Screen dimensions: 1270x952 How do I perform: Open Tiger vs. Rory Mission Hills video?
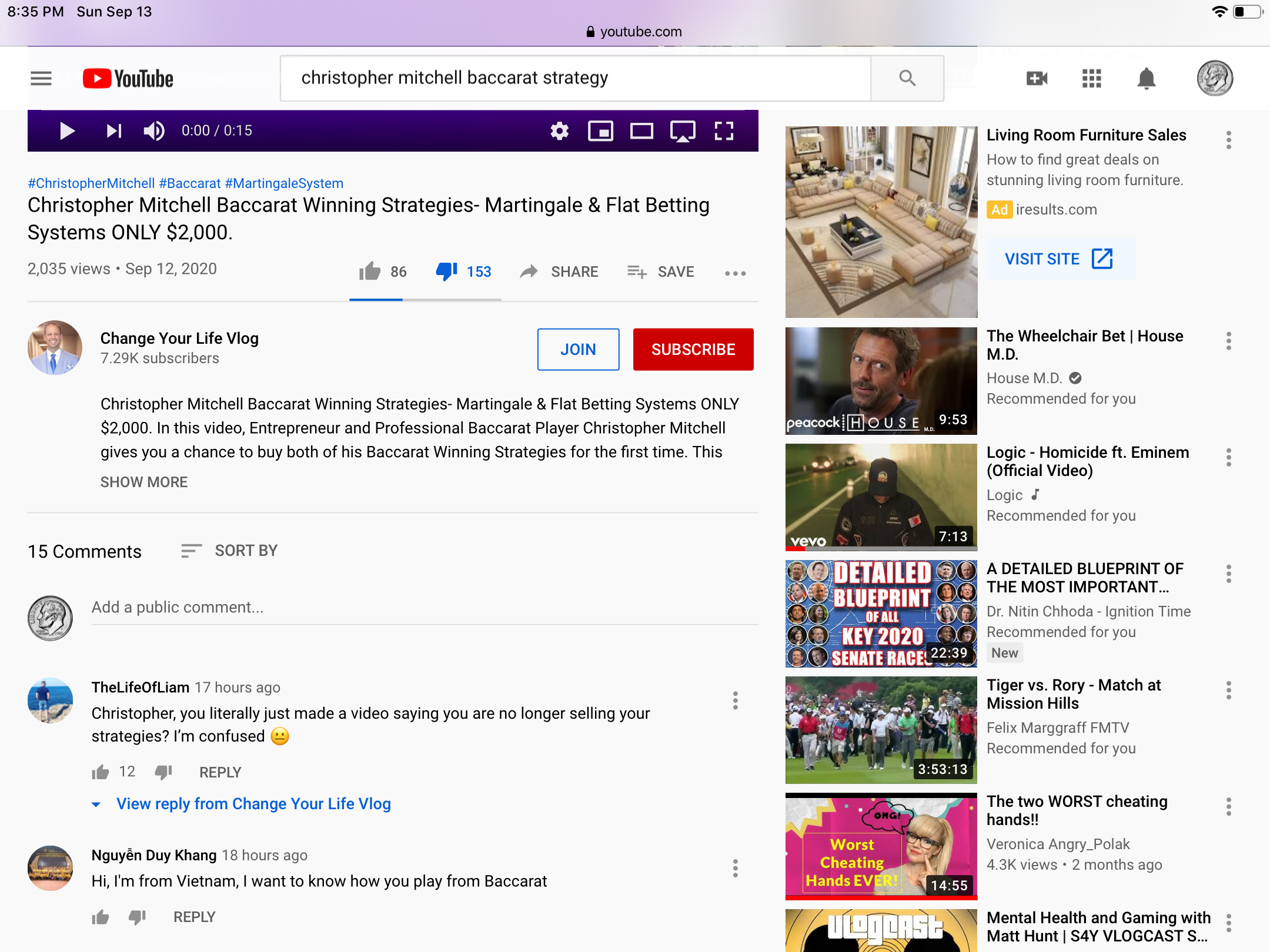[881, 730]
